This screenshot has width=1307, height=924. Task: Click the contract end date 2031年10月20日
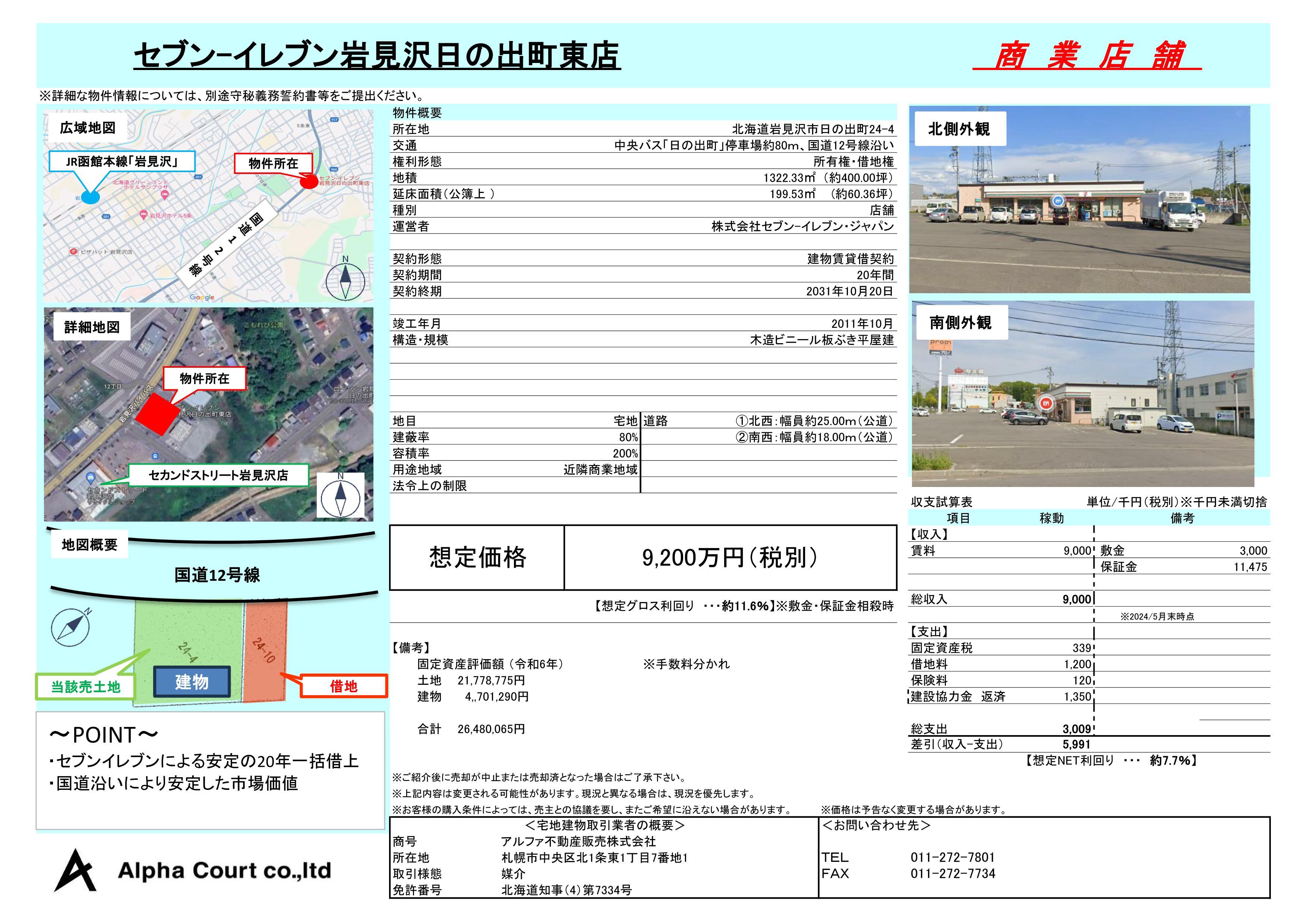point(850,291)
